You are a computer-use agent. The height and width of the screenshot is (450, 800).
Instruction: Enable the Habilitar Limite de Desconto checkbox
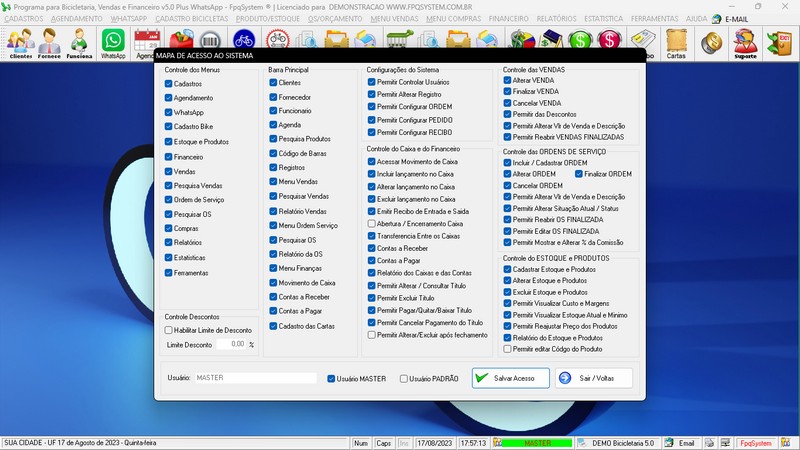[169, 329]
